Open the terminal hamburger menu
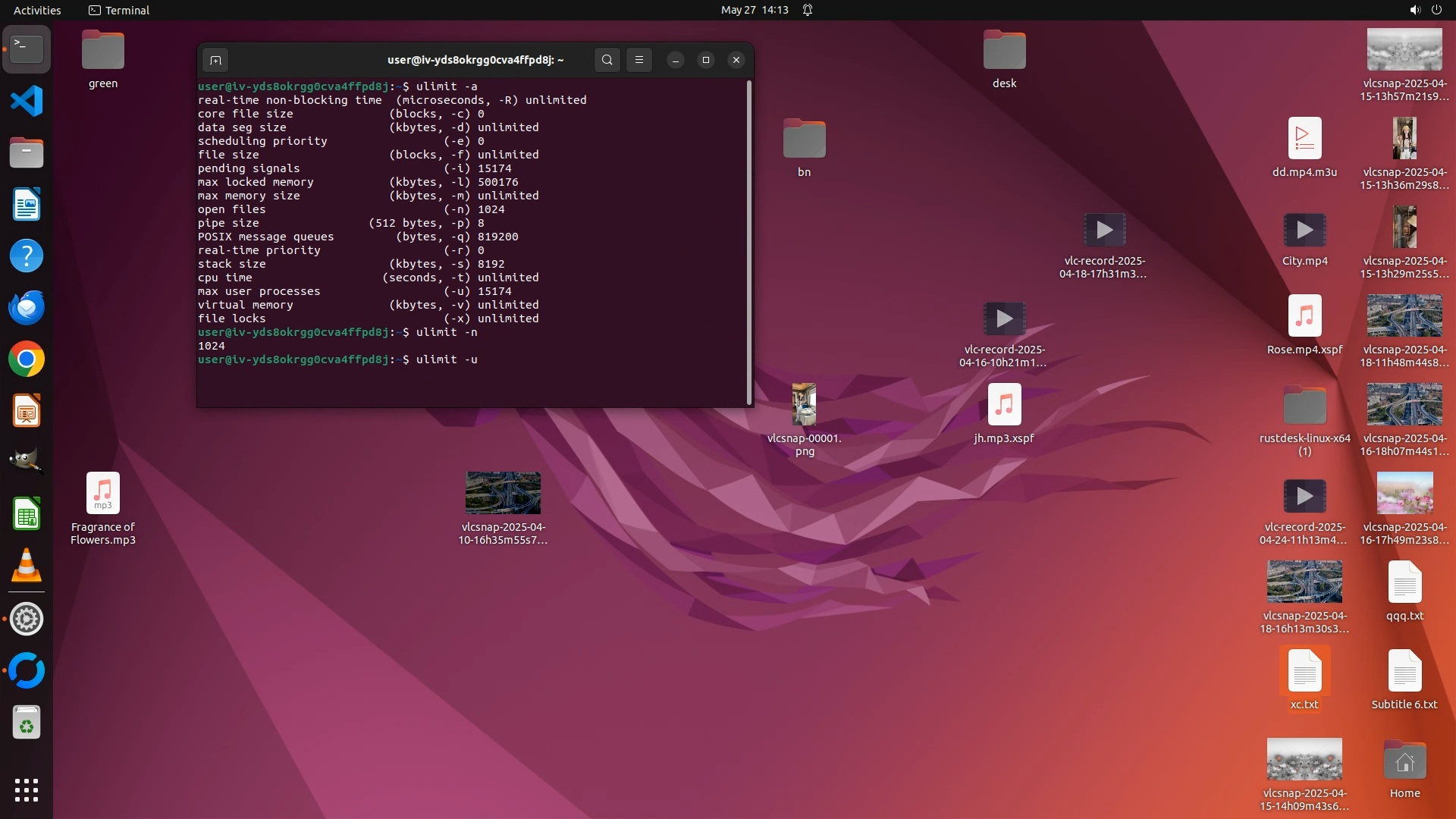Viewport: 1456px width, 819px height. [639, 60]
